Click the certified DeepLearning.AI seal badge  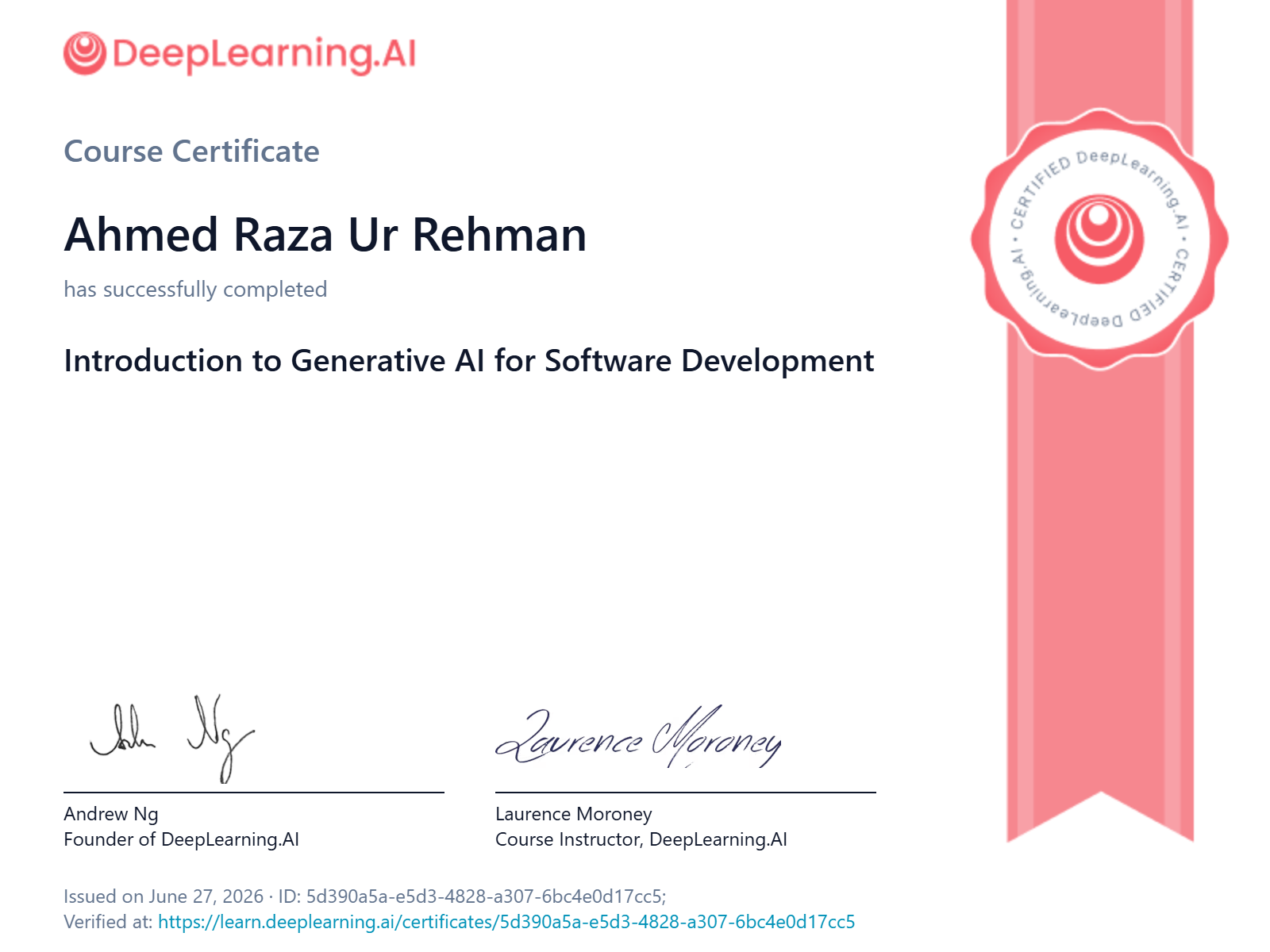[x=1099, y=239]
